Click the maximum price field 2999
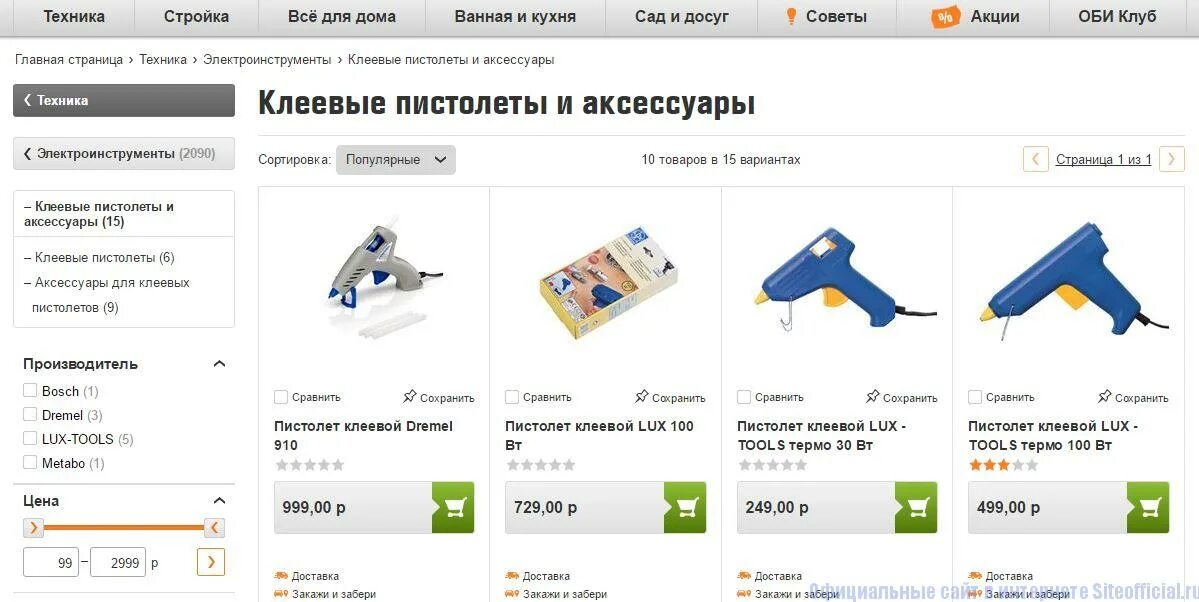The image size is (1199, 602). coord(118,562)
